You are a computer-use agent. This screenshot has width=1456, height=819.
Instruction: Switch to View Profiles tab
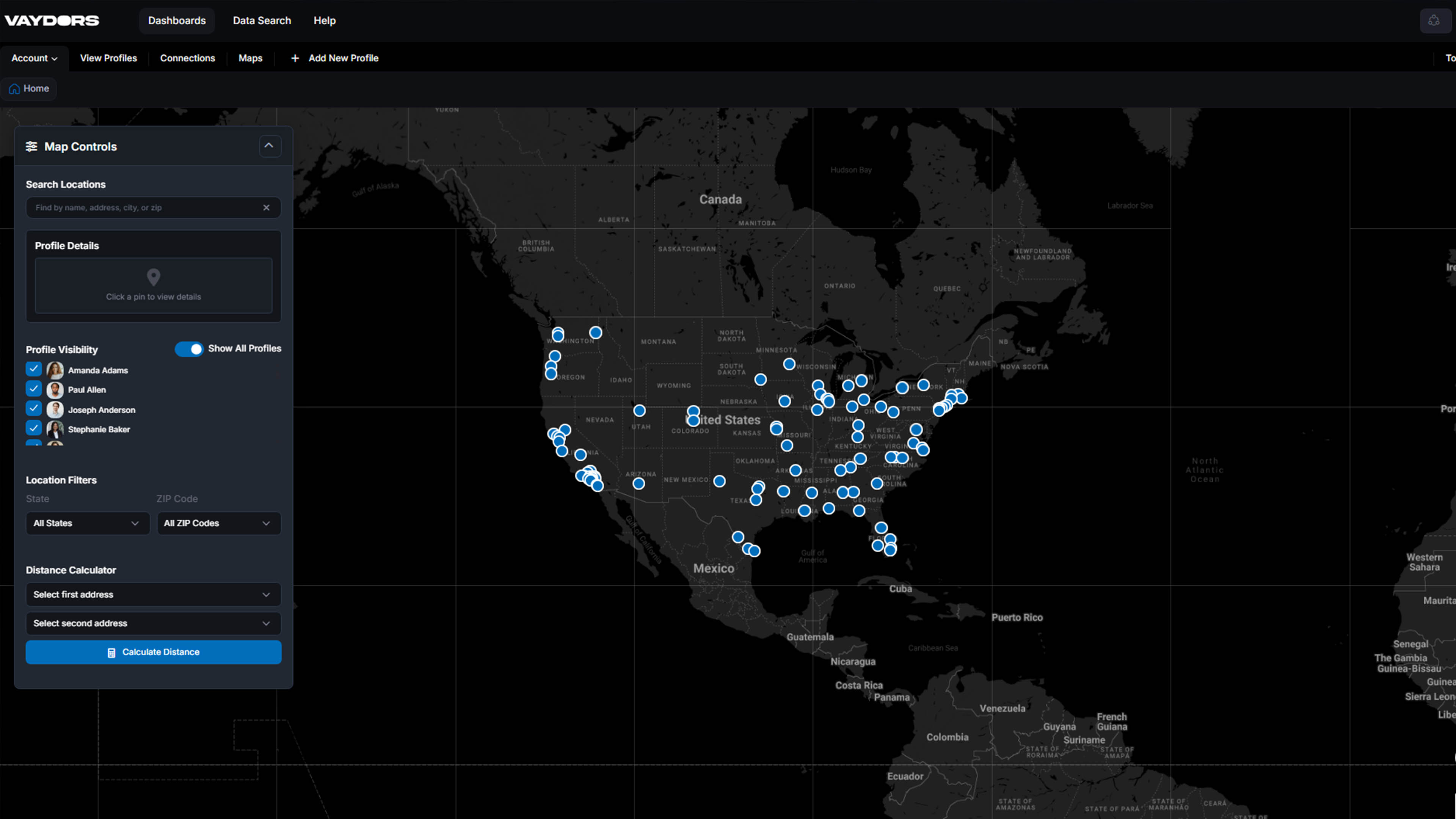(108, 58)
